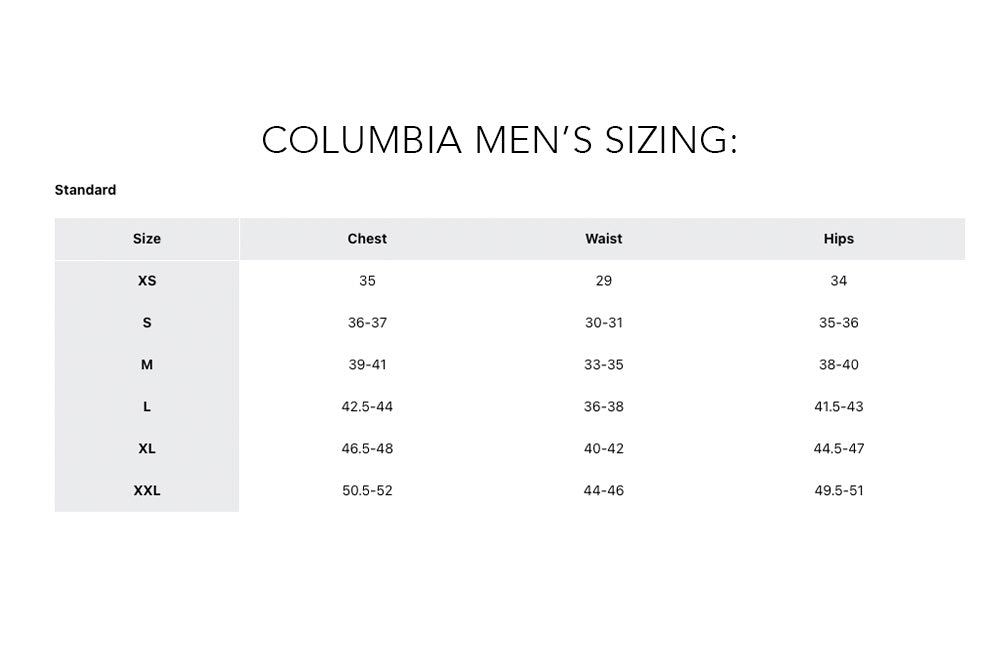Select the 29 waist value for XS
The height and width of the screenshot is (666, 1000).
pyautogui.click(x=603, y=281)
